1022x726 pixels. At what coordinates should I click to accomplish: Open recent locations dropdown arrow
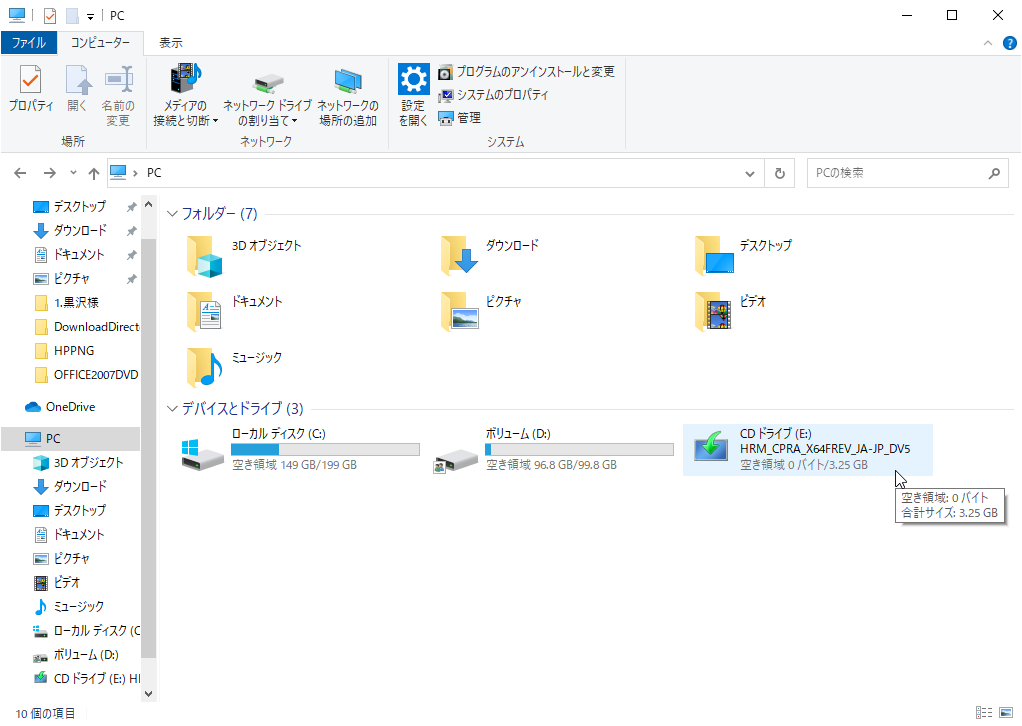[73, 173]
